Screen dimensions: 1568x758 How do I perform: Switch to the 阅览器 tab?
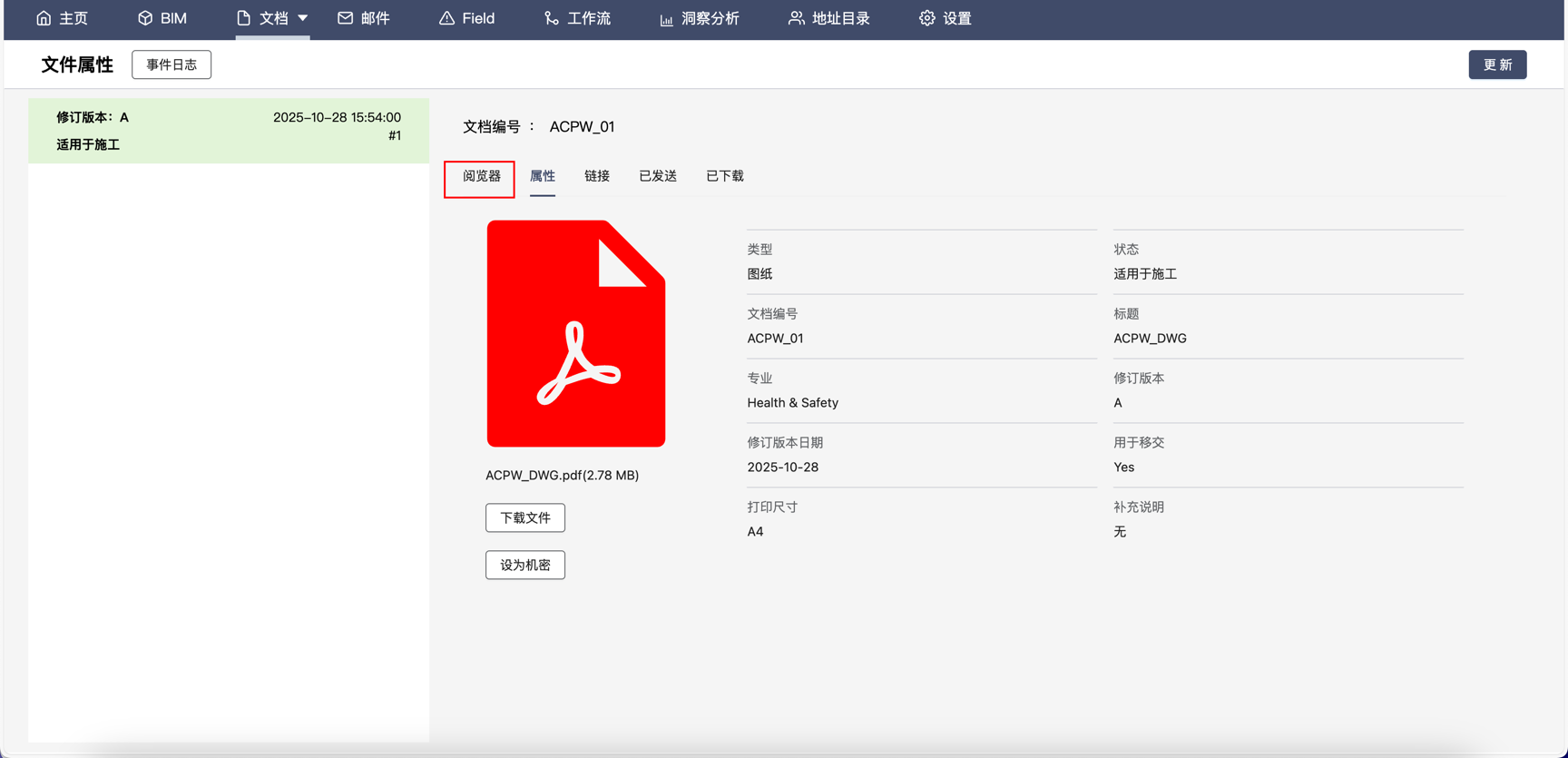(481, 176)
